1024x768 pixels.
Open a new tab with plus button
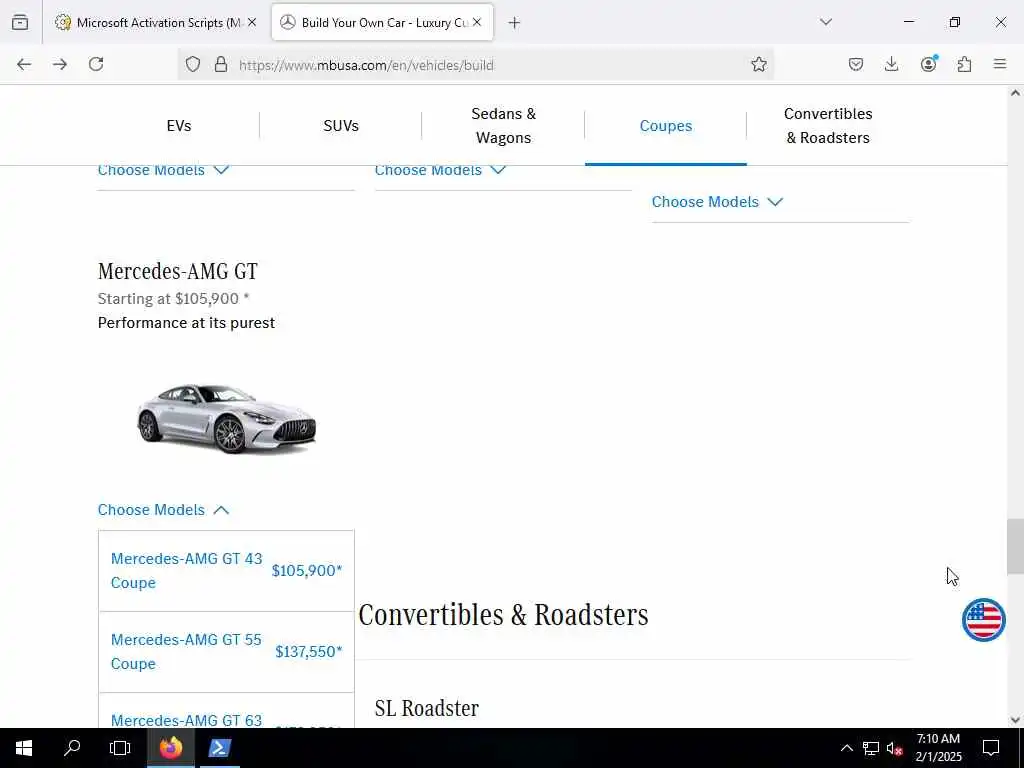pyautogui.click(x=514, y=23)
